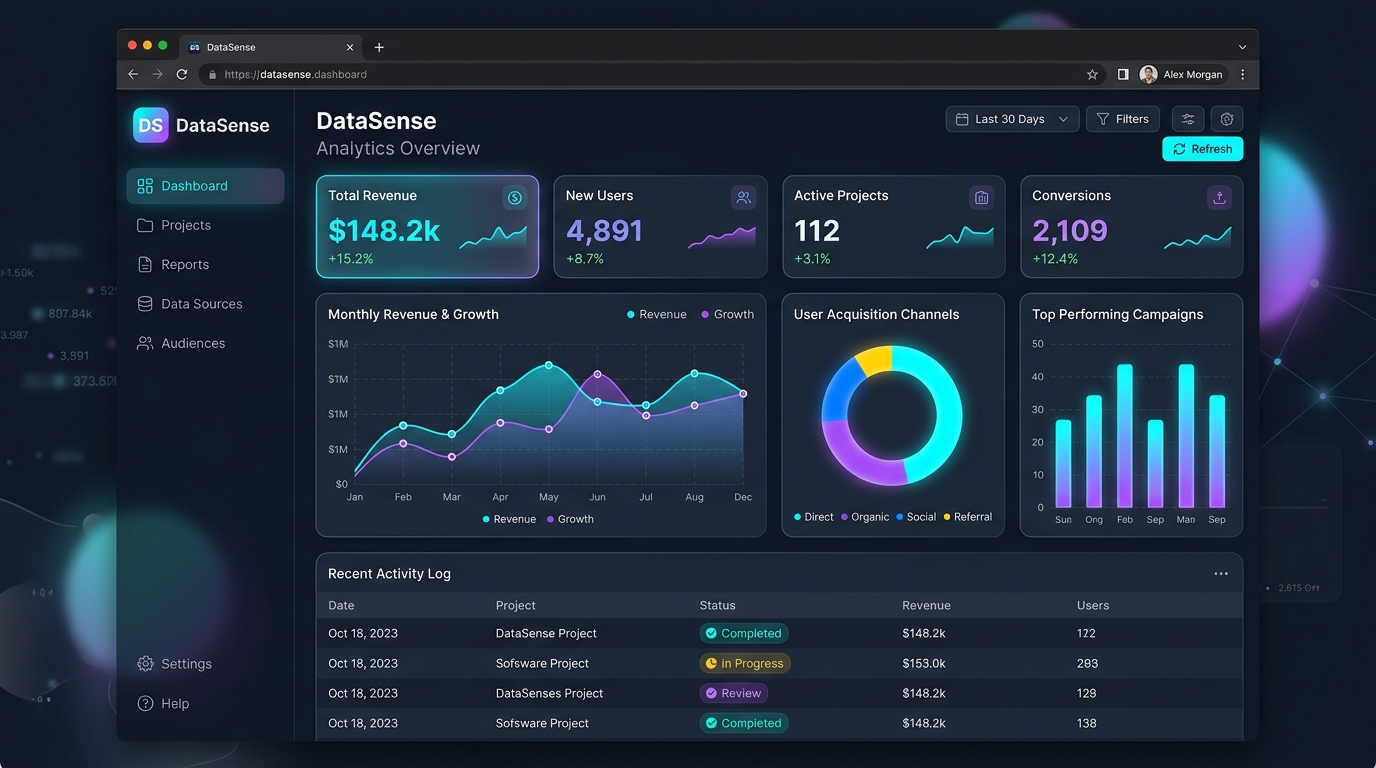Click the gear icon beside sliders button

coord(1227,119)
